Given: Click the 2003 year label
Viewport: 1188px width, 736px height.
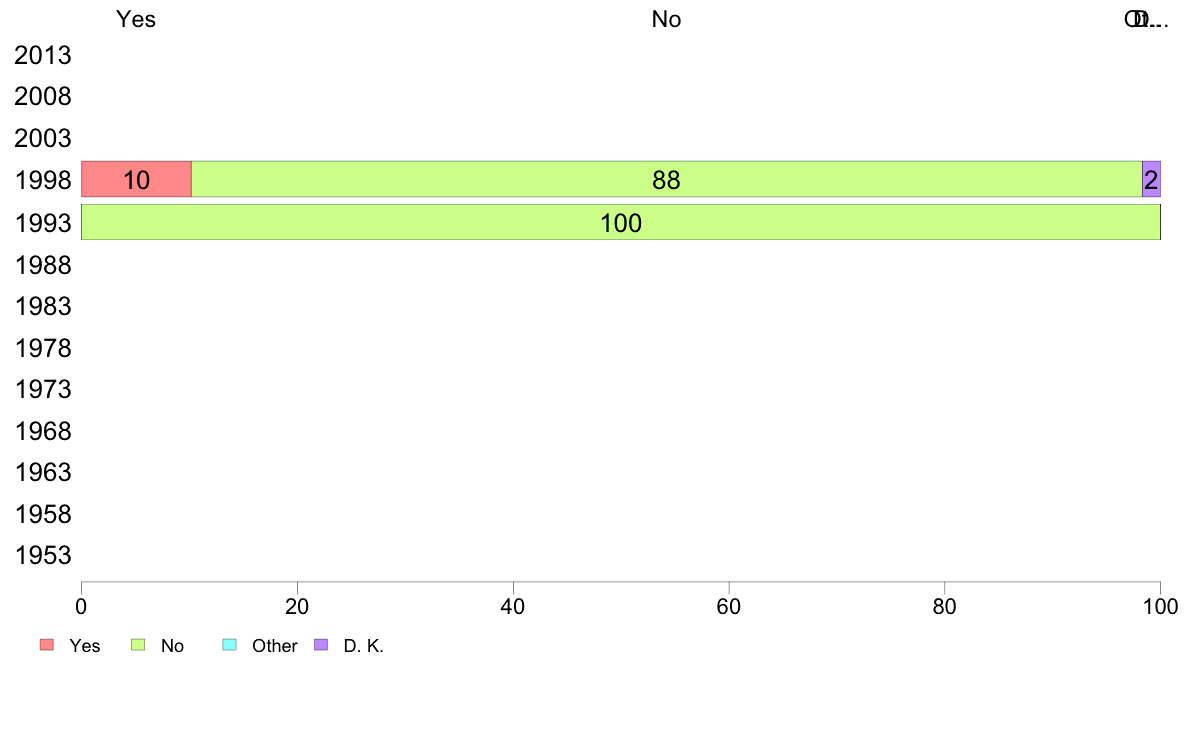Looking at the screenshot, I should 43,139.
